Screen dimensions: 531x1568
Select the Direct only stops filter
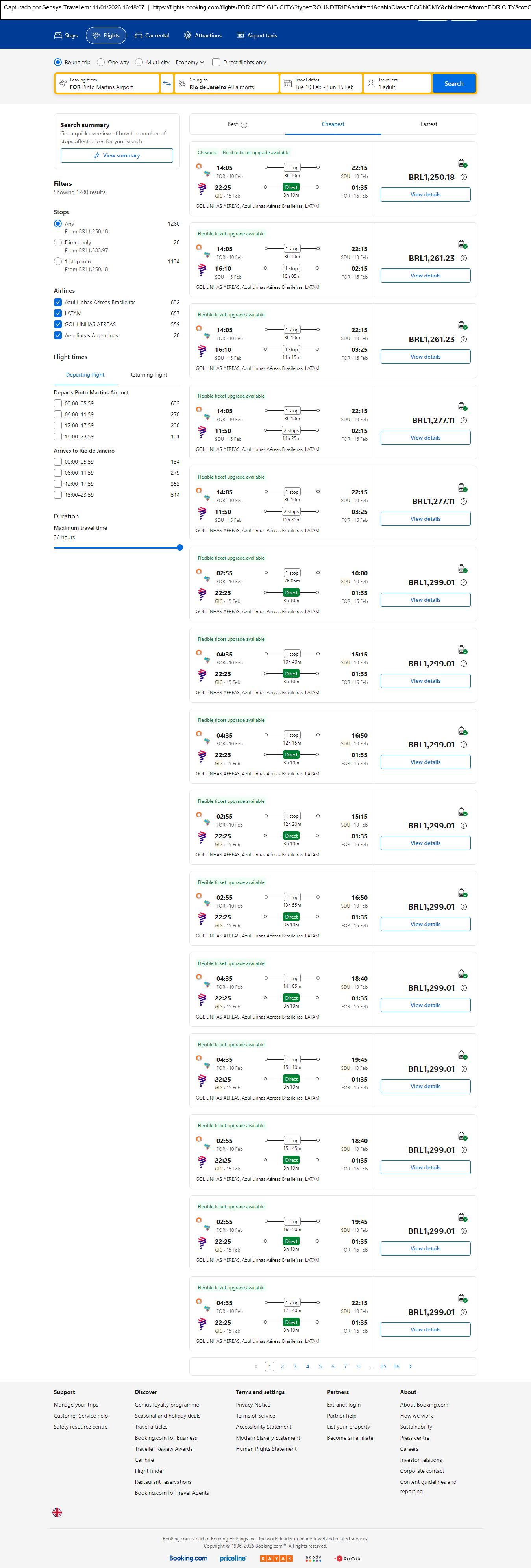tap(58, 242)
